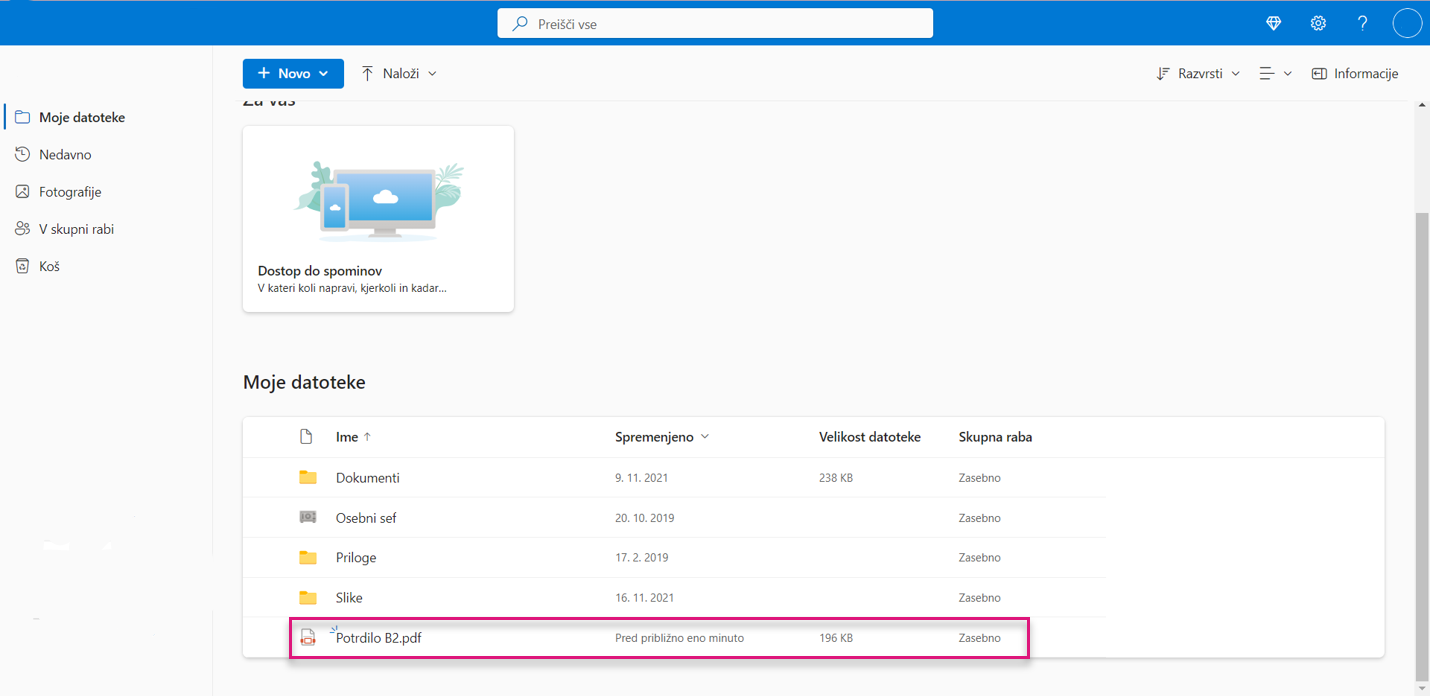Image resolution: width=1430 pixels, height=696 pixels.
Task: Click Zasebno in the Dokumenti row
Action: (979, 478)
